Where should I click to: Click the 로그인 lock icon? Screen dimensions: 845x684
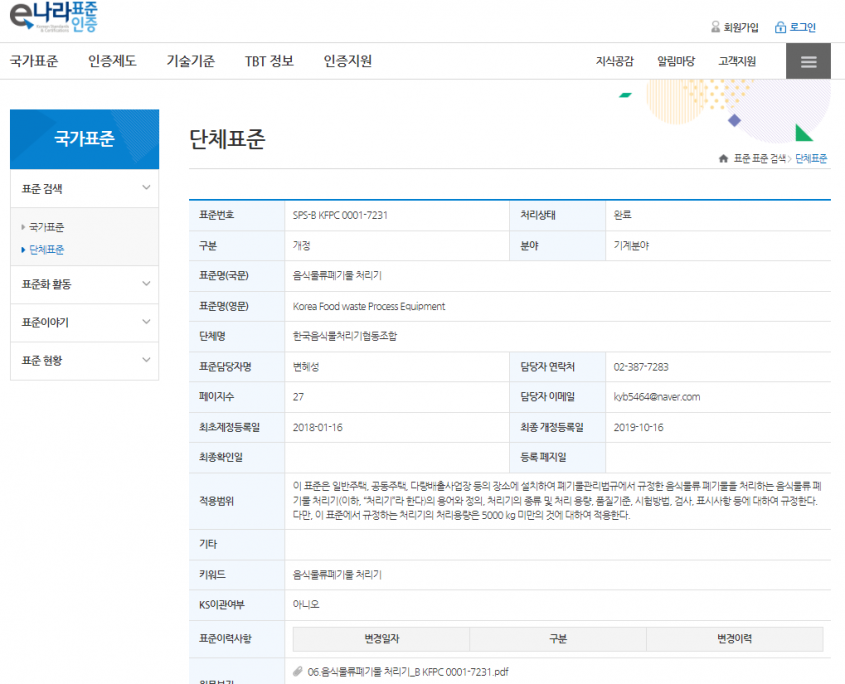pos(781,27)
